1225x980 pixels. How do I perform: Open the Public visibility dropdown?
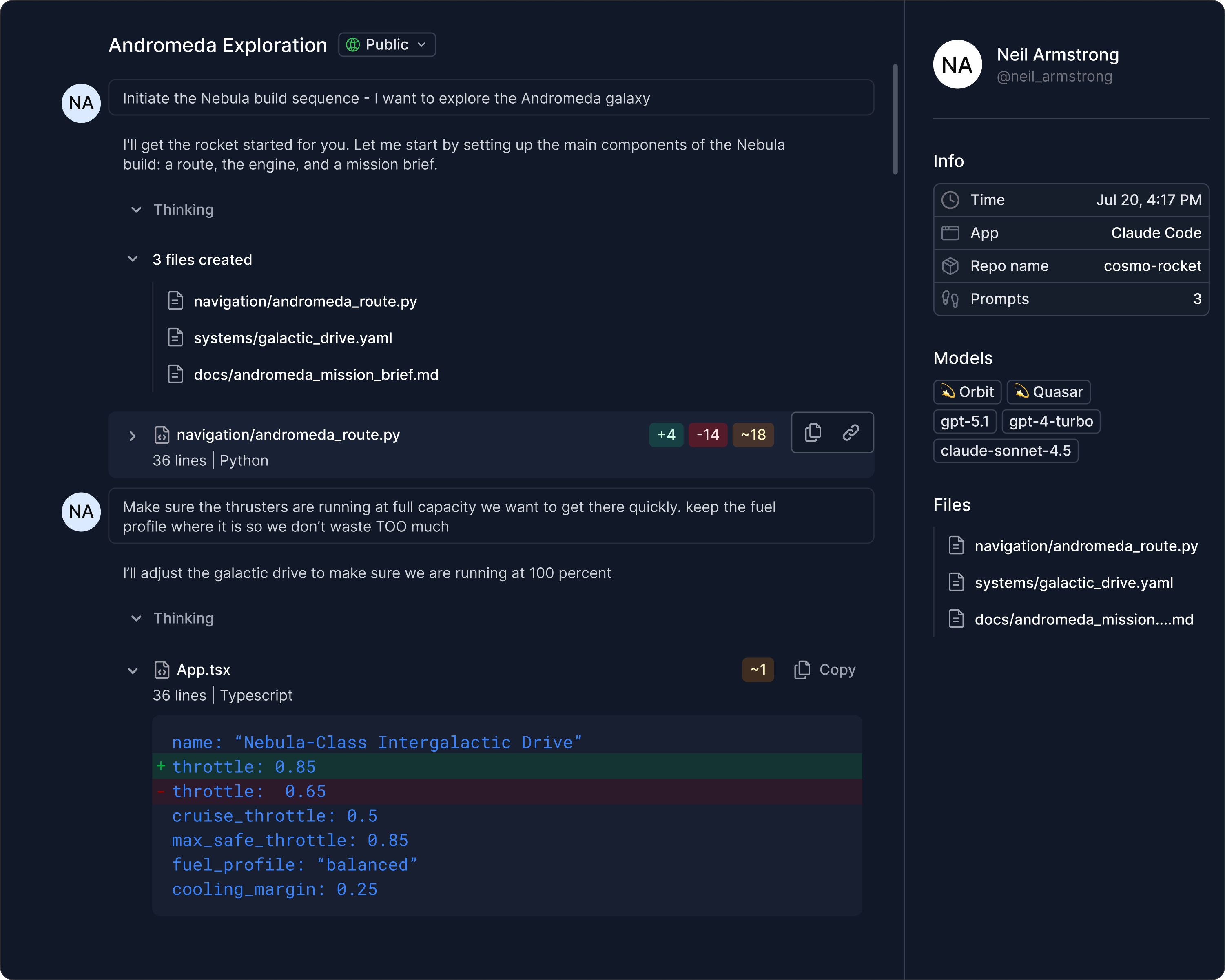(x=387, y=45)
